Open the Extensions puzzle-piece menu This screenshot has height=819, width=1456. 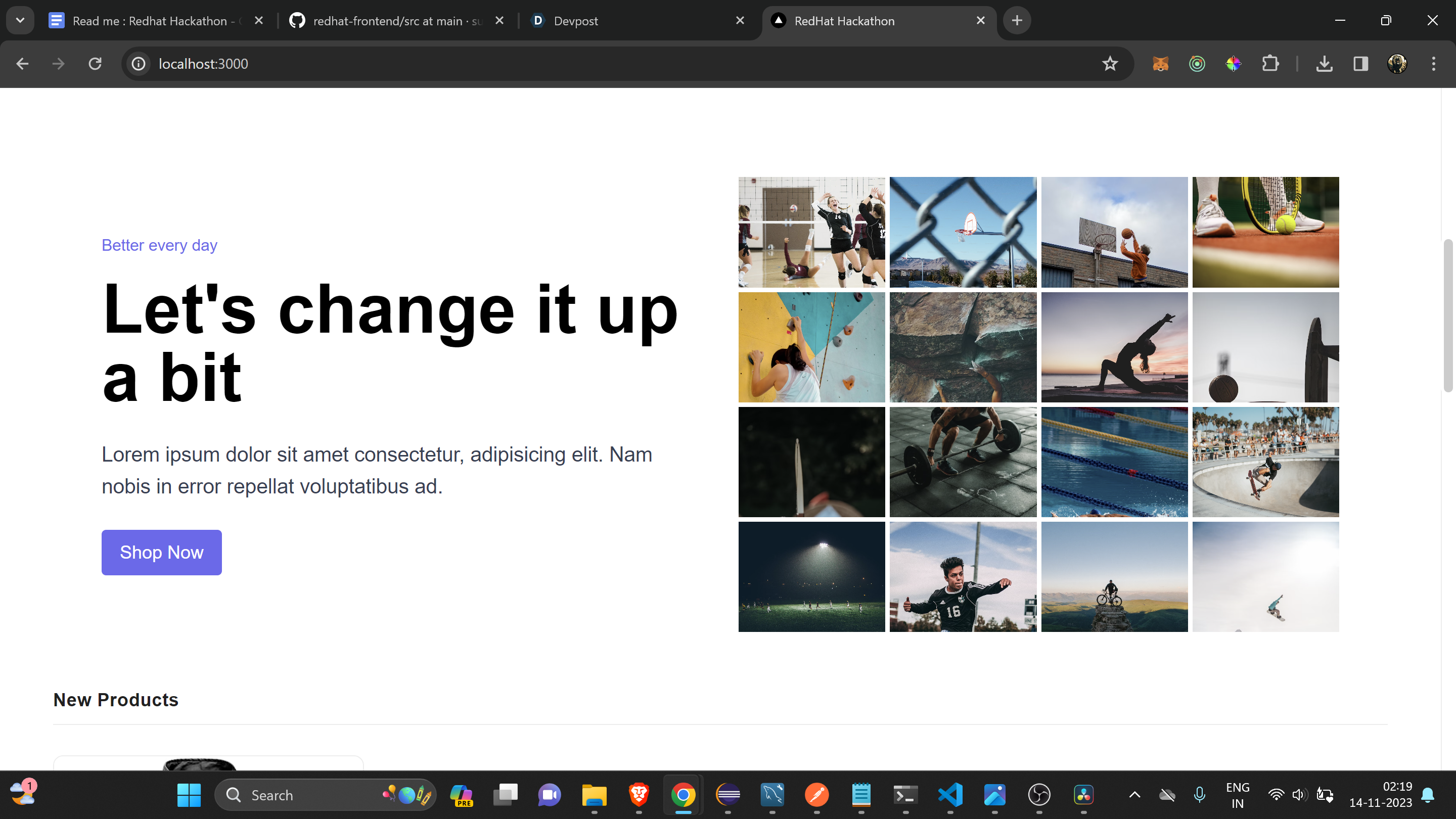[1270, 64]
